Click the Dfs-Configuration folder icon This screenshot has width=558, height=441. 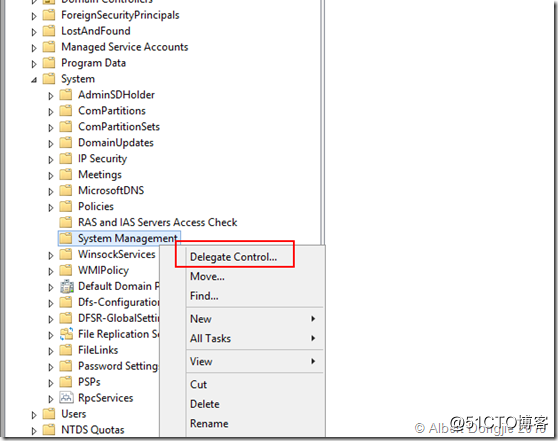pos(65,302)
